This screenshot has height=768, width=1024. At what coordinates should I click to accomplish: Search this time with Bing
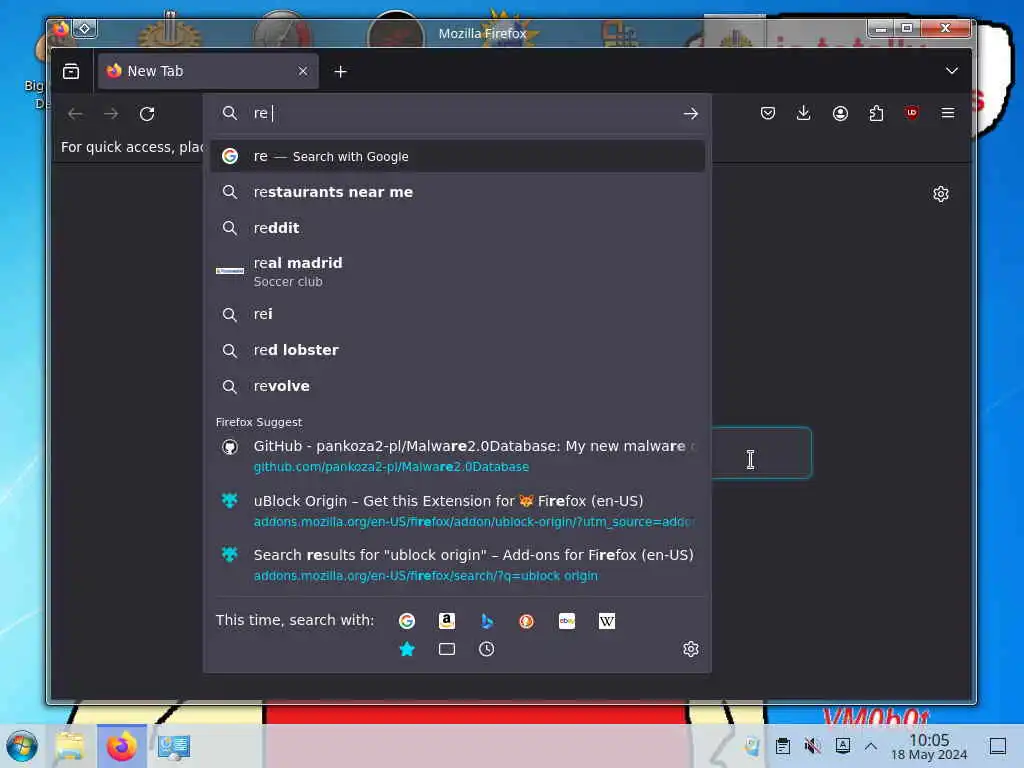tap(487, 620)
